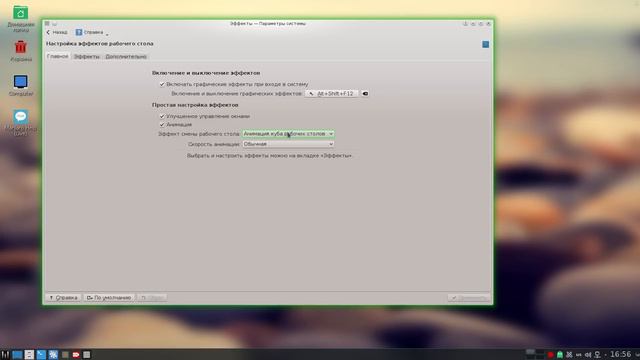Click the blue arrow icon in the taskbar
The width and height of the screenshot is (640, 360).
coord(41,355)
